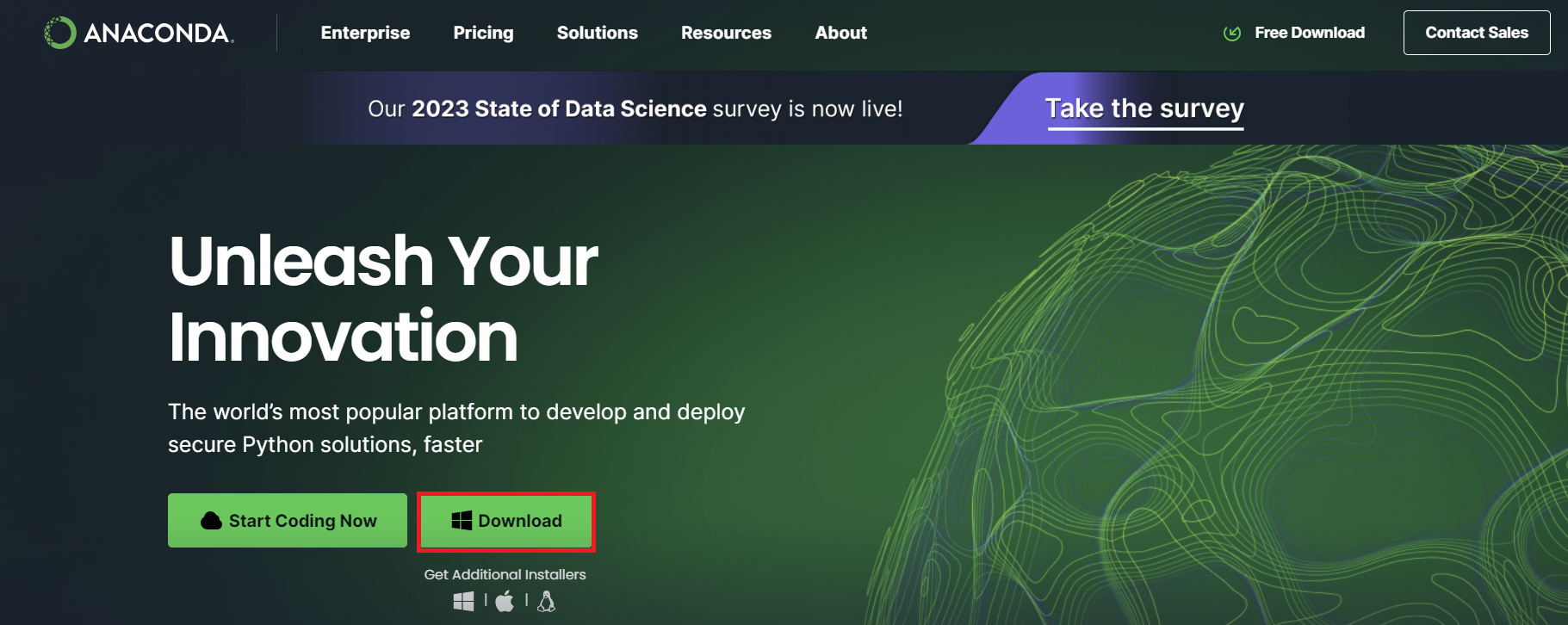Screen dimensions: 1568x625
Task: Click the Start Coding Now button
Action: 288,520
